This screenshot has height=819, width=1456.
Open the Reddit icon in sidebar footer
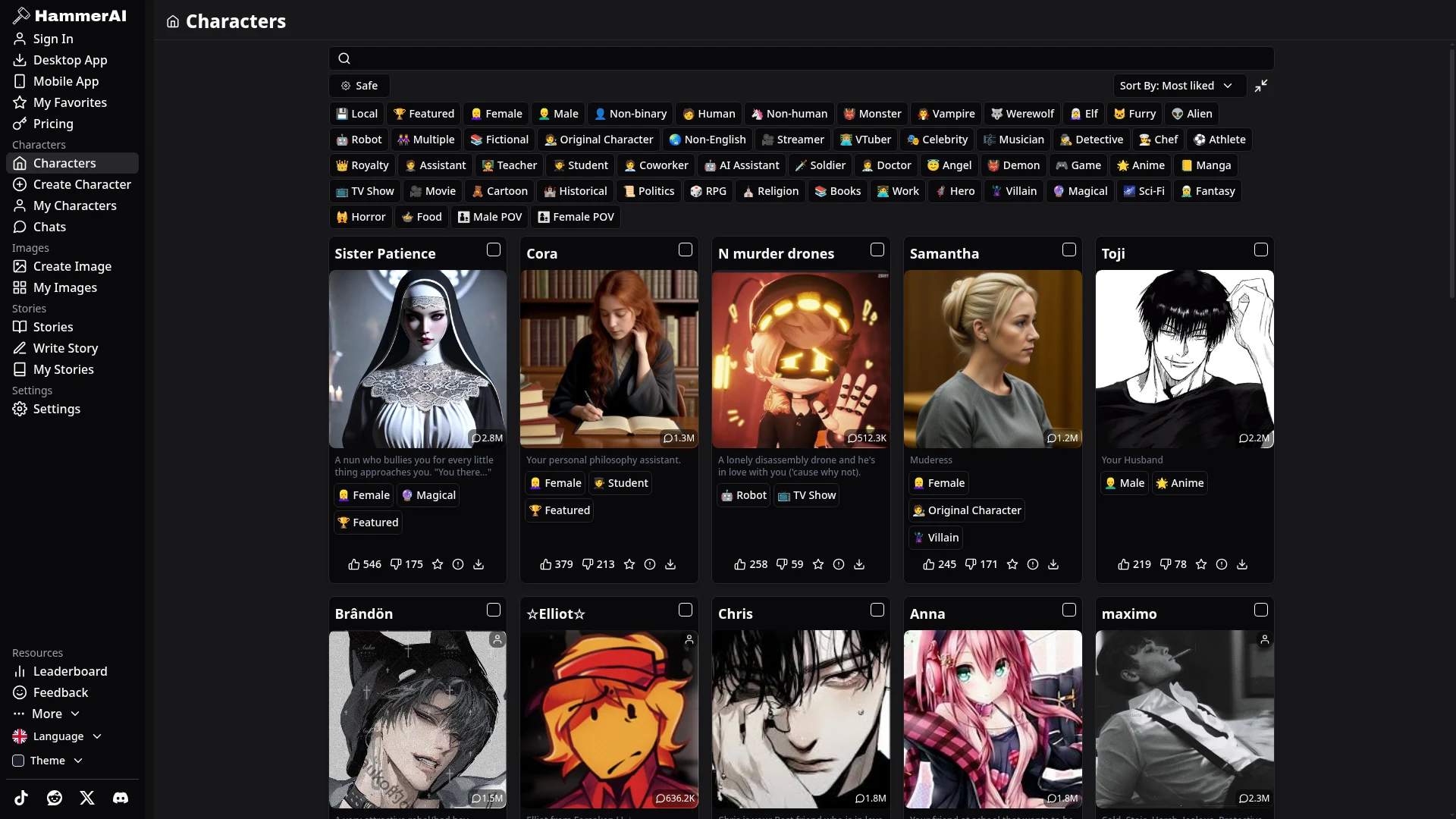(55, 798)
